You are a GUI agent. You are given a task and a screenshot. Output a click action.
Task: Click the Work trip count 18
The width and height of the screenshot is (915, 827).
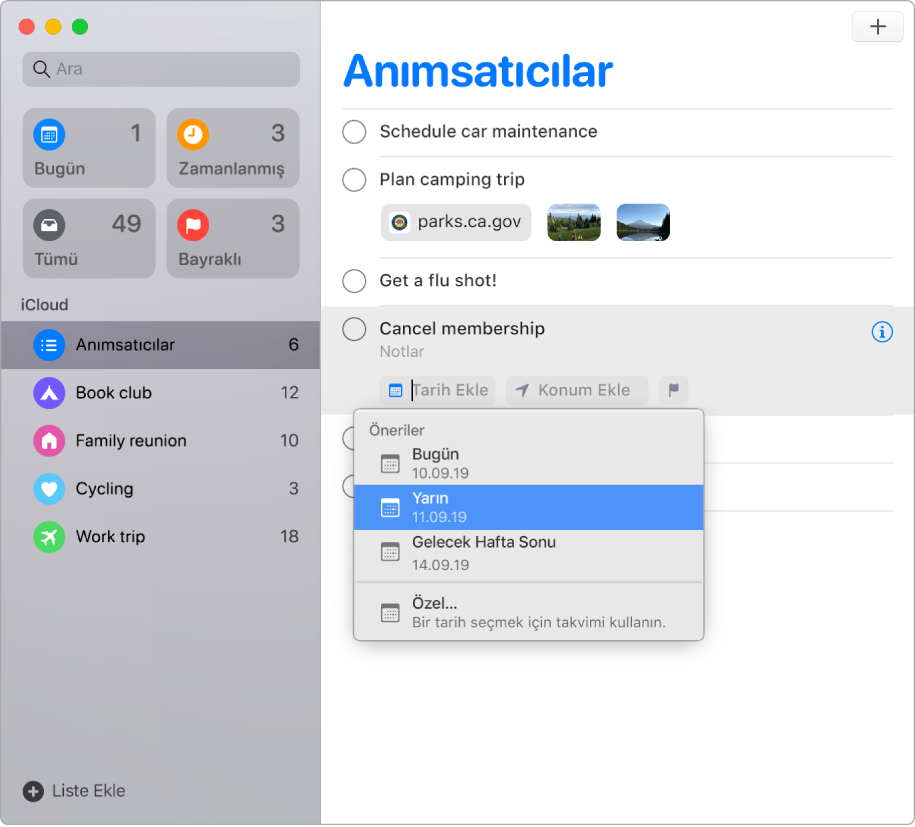pos(289,537)
